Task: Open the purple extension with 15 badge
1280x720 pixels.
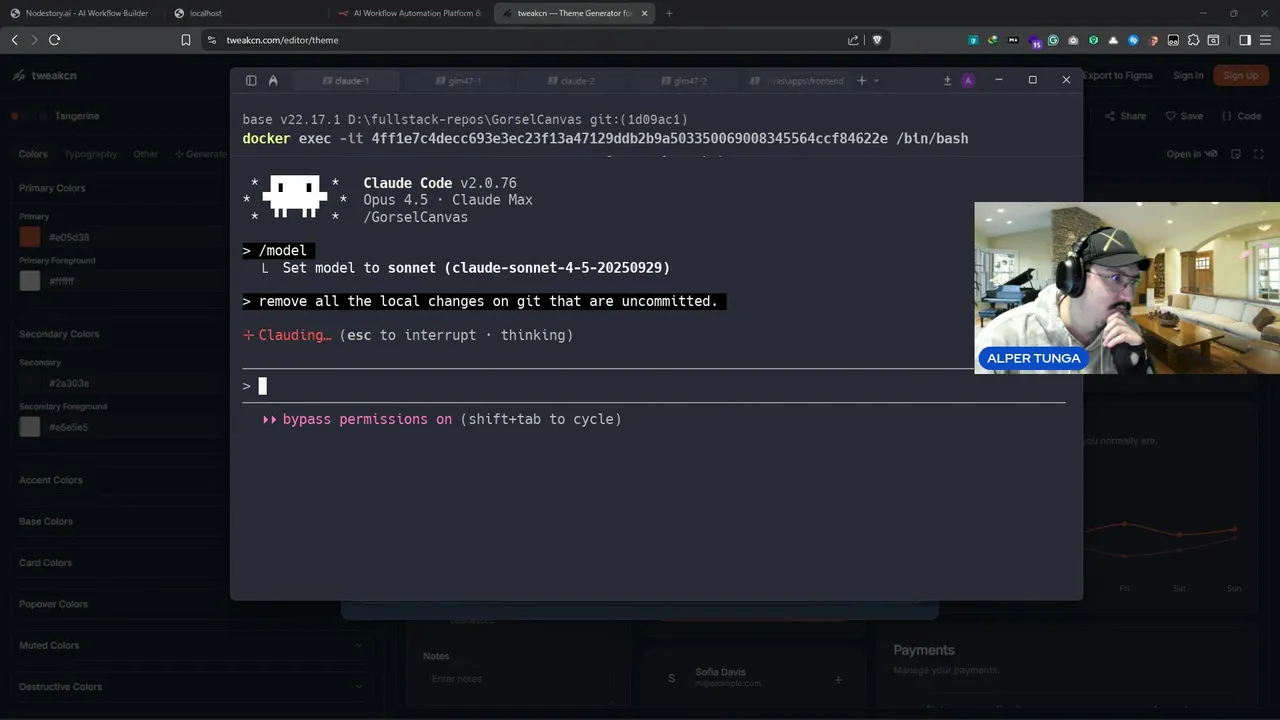Action: 1034,41
